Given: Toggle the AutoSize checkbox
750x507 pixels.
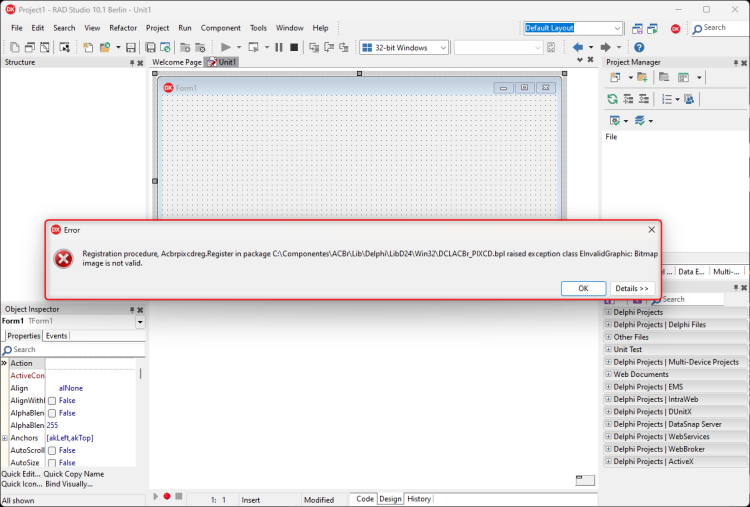Looking at the screenshot, I should 52,463.
